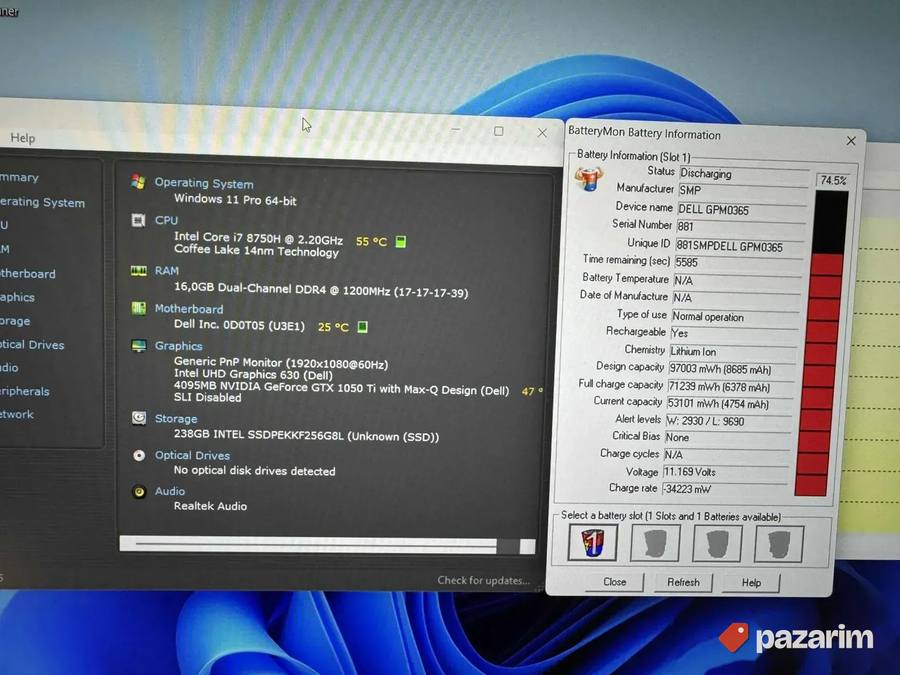Click the Help button in BatteryMon

751,583
